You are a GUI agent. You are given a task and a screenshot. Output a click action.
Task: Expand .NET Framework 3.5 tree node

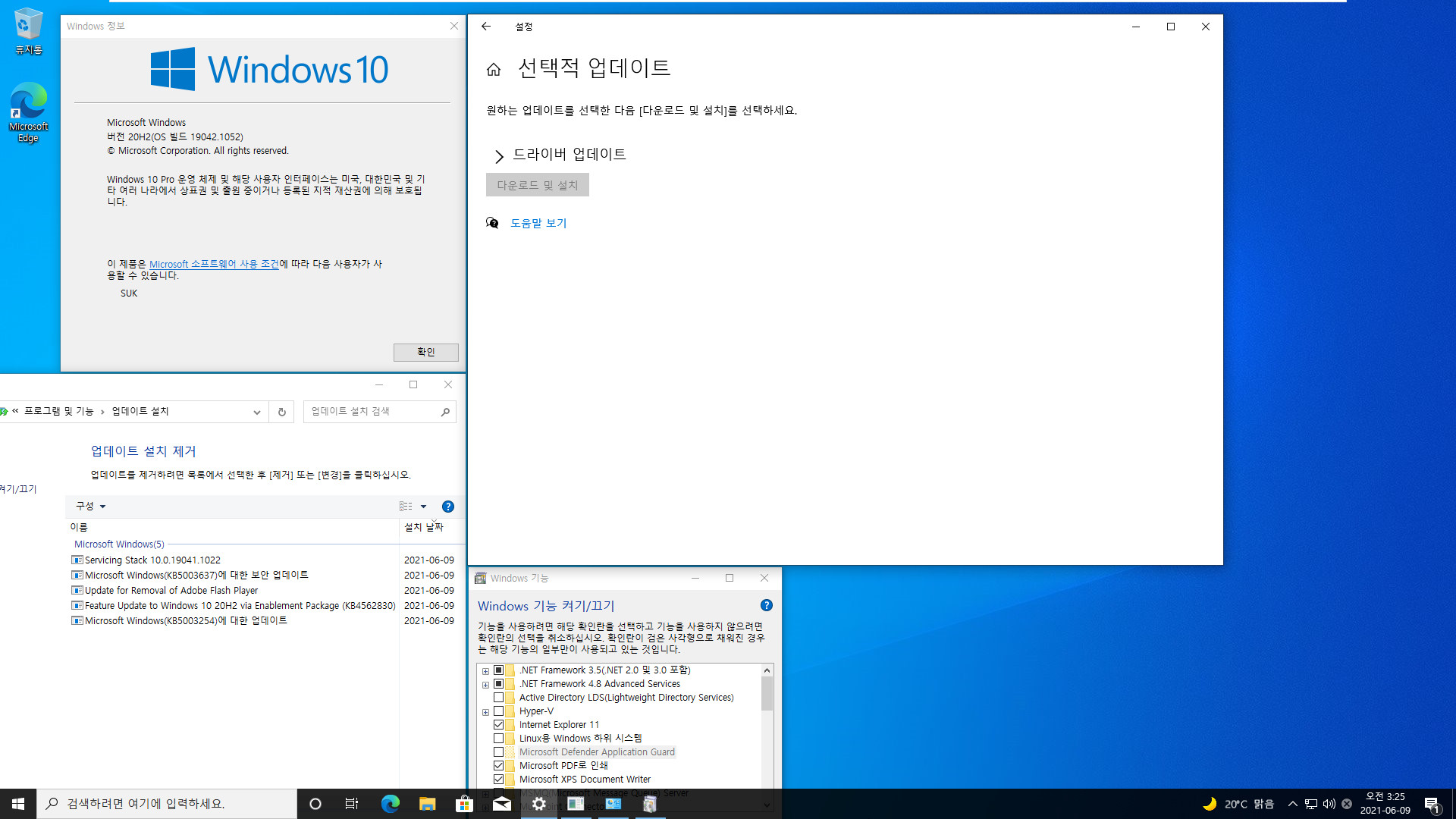click(486, 671)
